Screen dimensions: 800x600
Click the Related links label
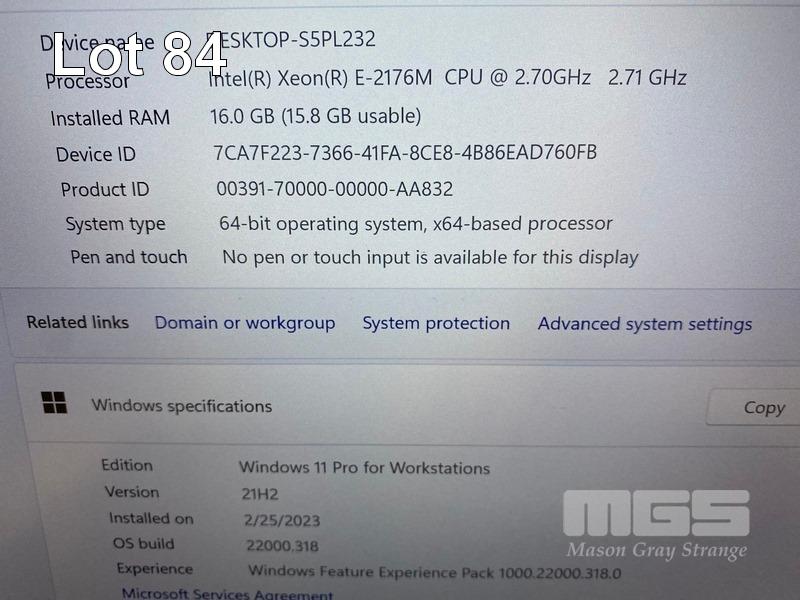78,322
